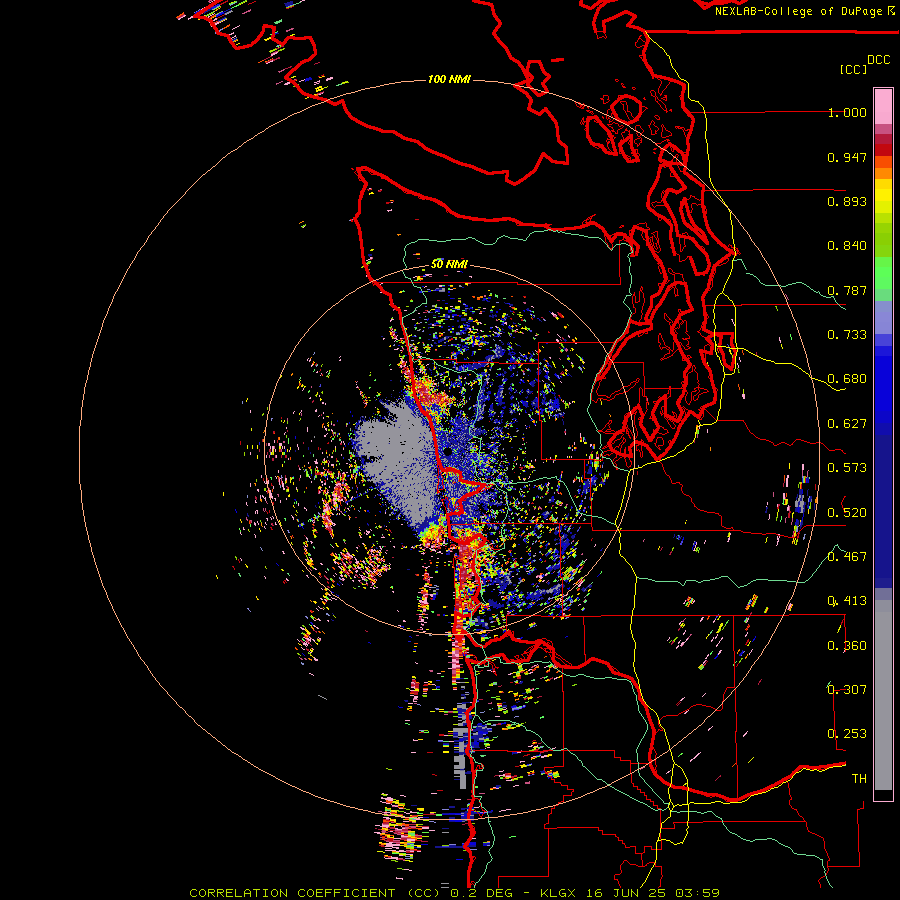Click the red segment of the color scale
Screen dimensions: 900x900
[x=883, y=150]
